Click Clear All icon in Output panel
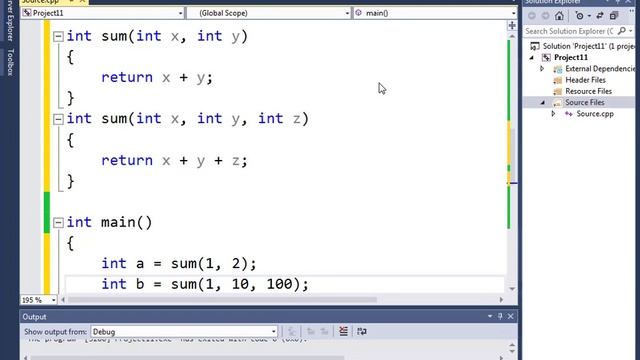 tap(343, 331)
